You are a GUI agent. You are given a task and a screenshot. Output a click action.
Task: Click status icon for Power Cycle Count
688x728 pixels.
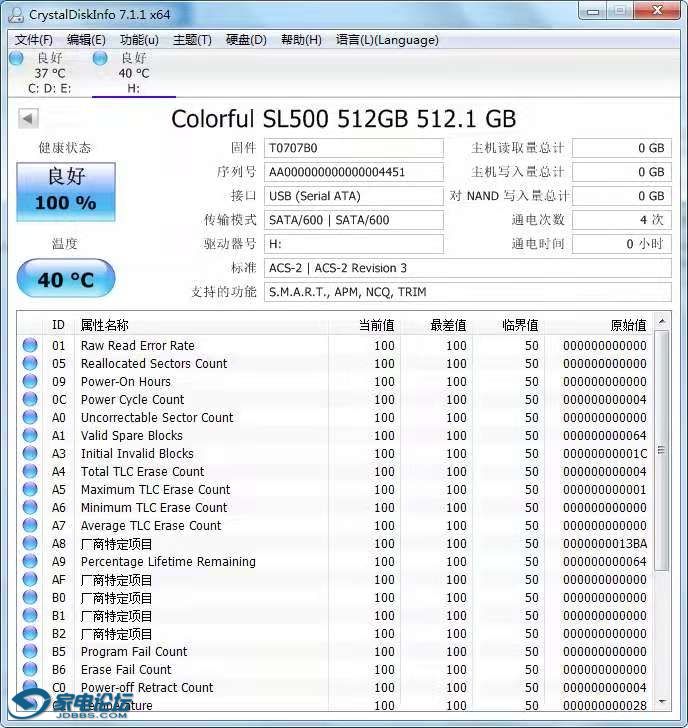[x=30, y=399]
